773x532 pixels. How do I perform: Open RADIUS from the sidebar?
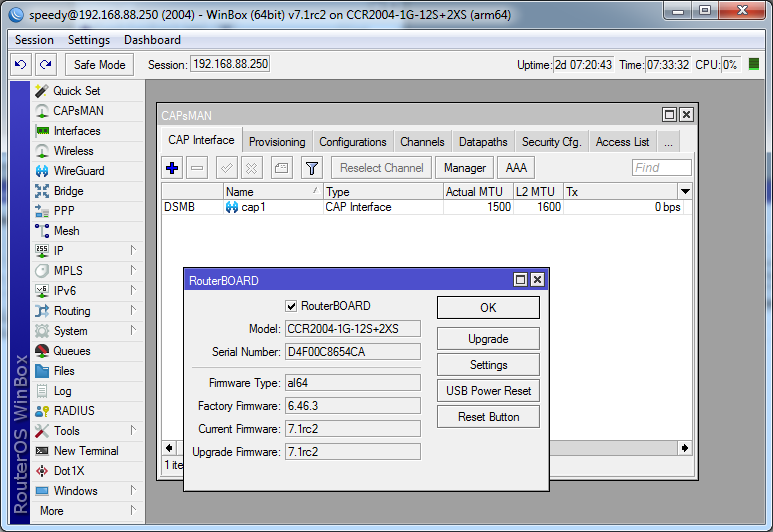tap(88, 411)
